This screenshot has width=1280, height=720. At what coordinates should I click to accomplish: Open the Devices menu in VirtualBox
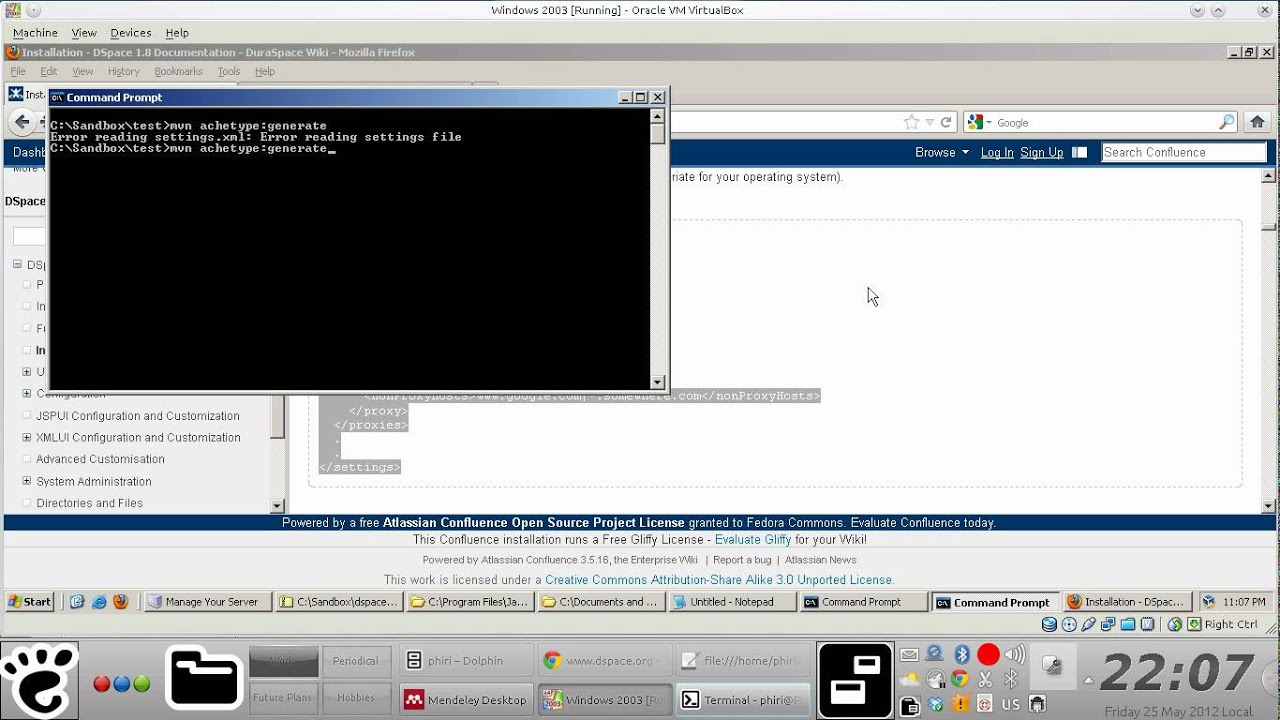point(131,33)
